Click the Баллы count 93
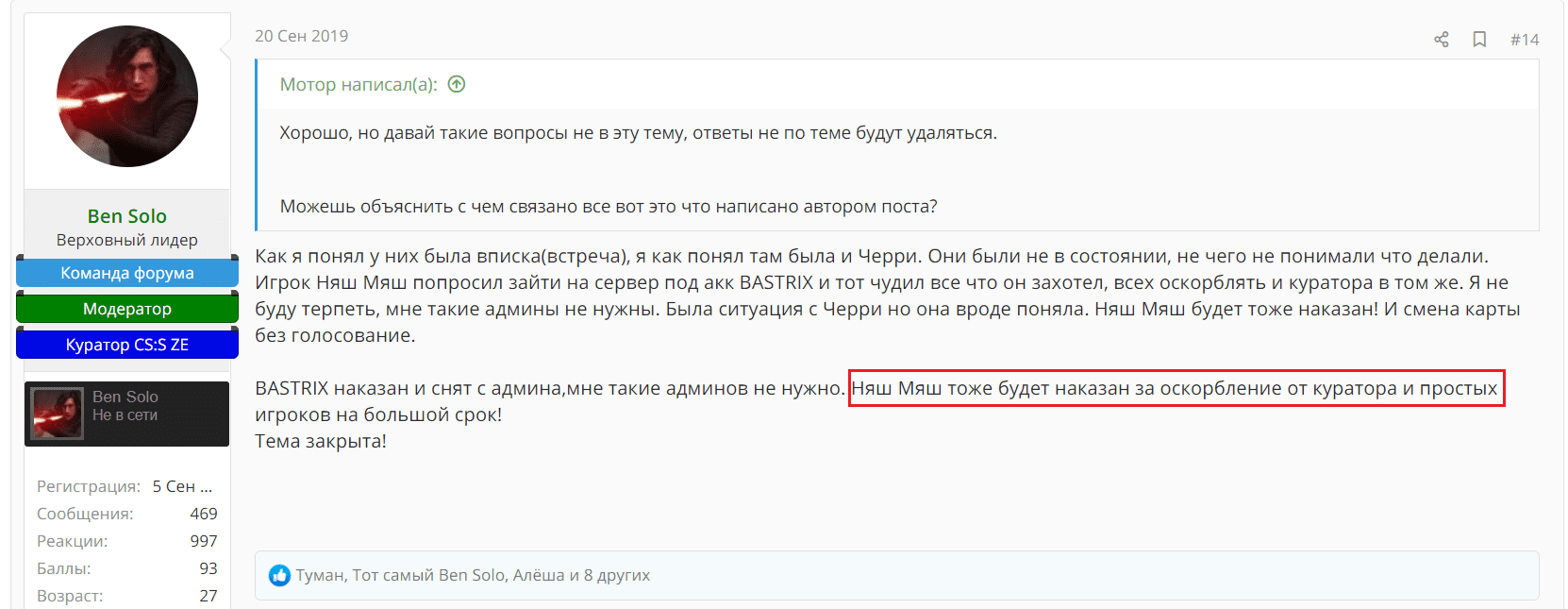Viewport: 1568px width, 609px height. click(x=209, y=568)
